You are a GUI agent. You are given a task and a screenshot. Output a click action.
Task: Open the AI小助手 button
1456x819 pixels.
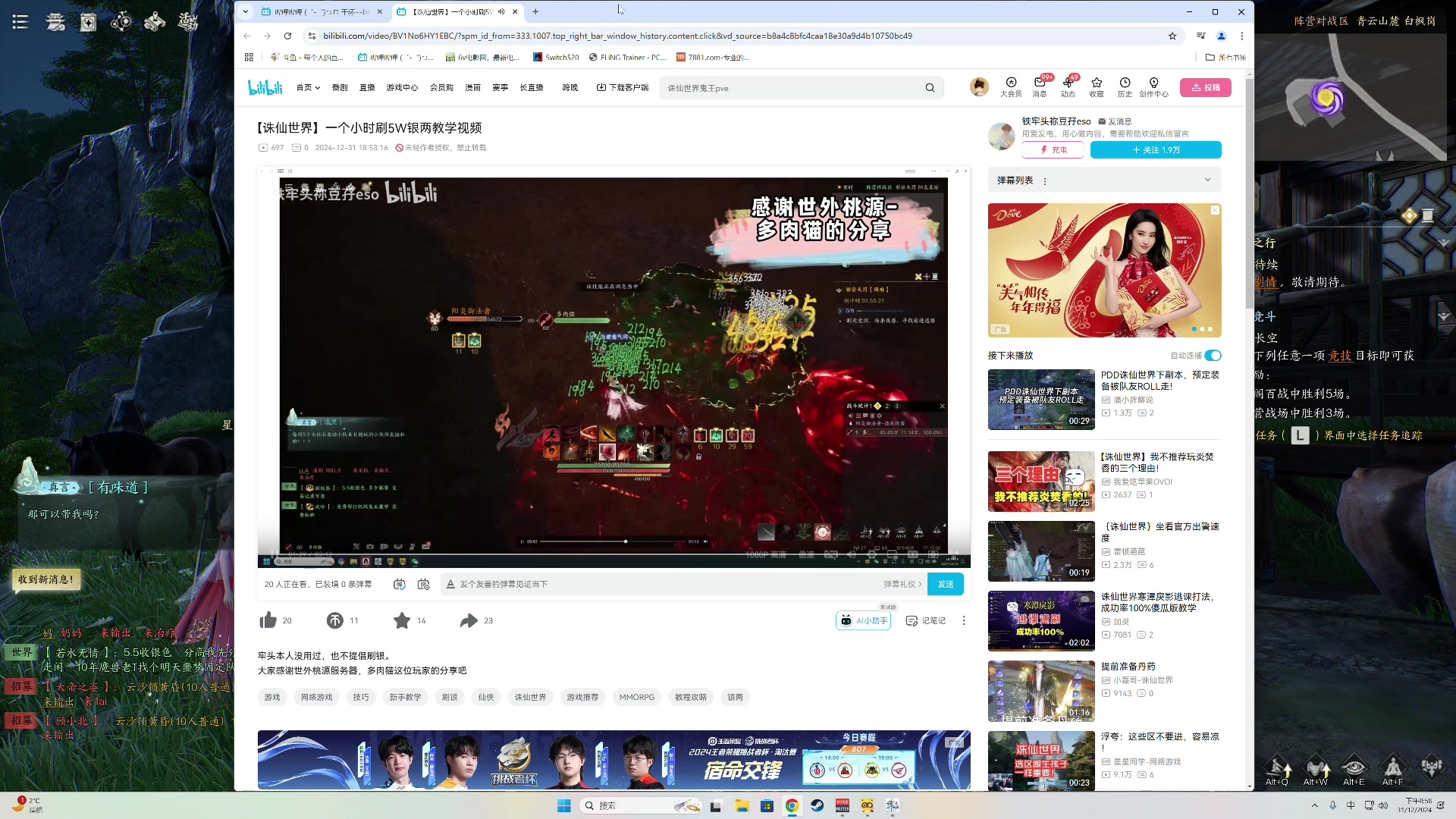(x=864, y=620)
